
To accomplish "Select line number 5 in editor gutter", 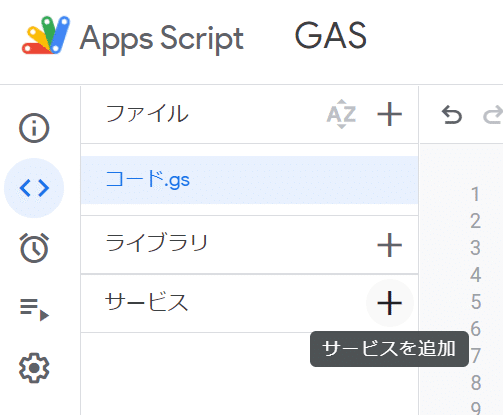I will coord(476,302).
